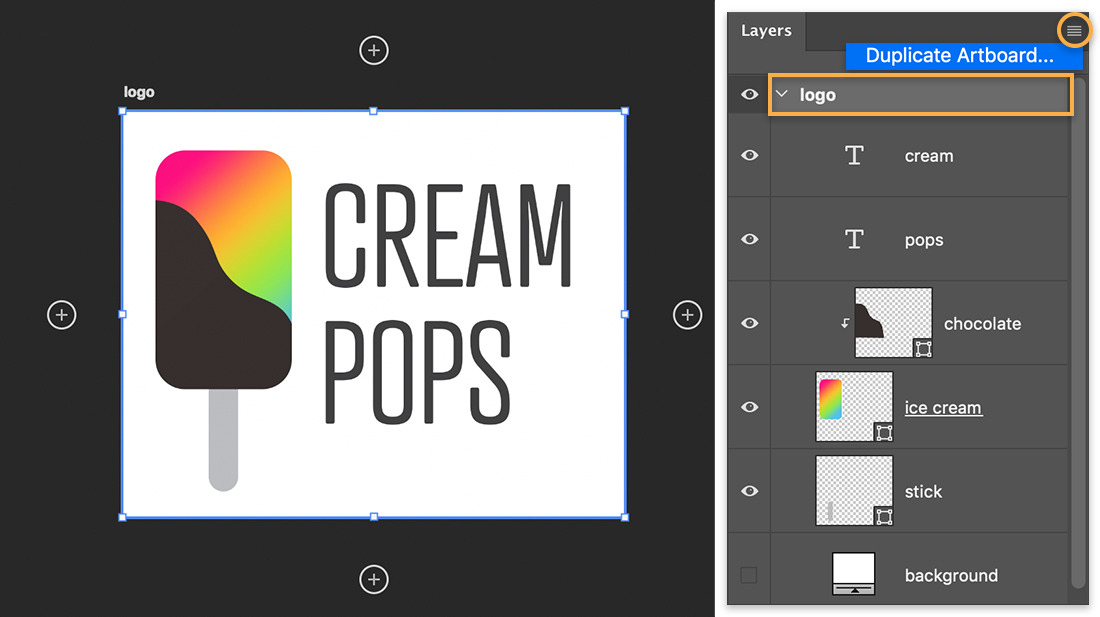Toggle visibility of the chocolate layer

(748, 323)
